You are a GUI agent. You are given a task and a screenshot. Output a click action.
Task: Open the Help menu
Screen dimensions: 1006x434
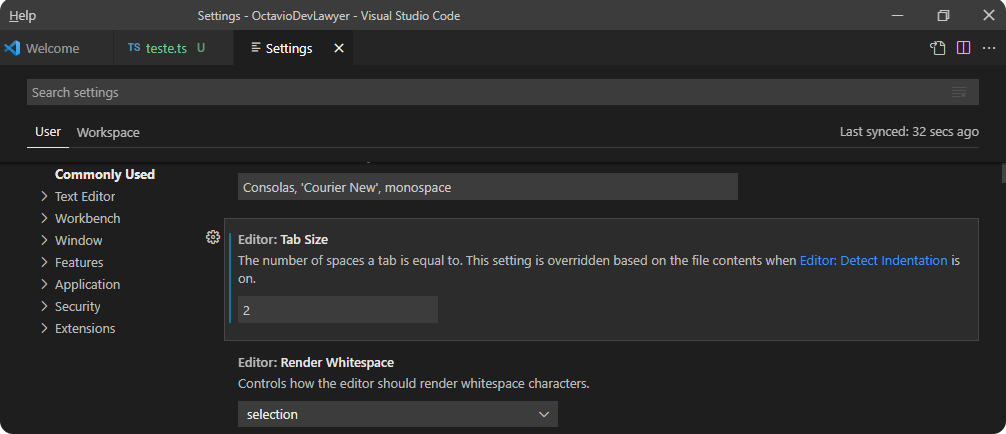pyautogui.click(x=22, y=15)
